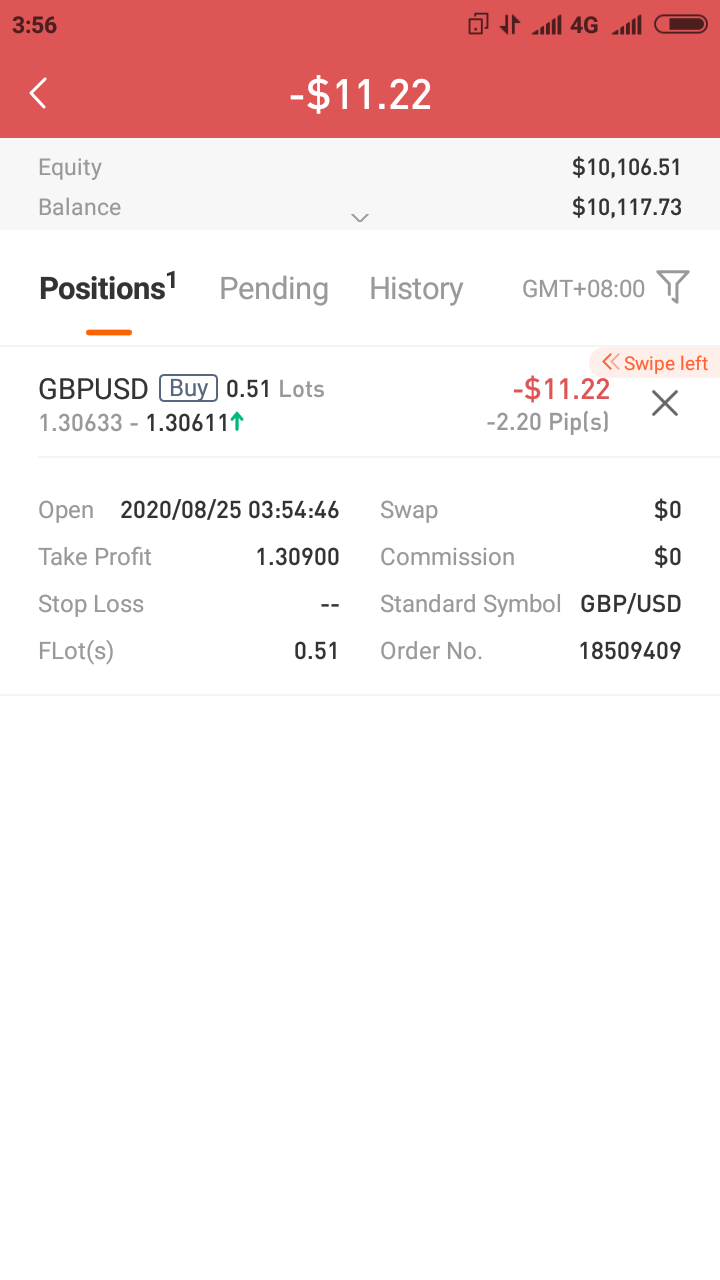Switch to the History tab
This screenshot has width=720, height=1280.
[x=416, y=289]
